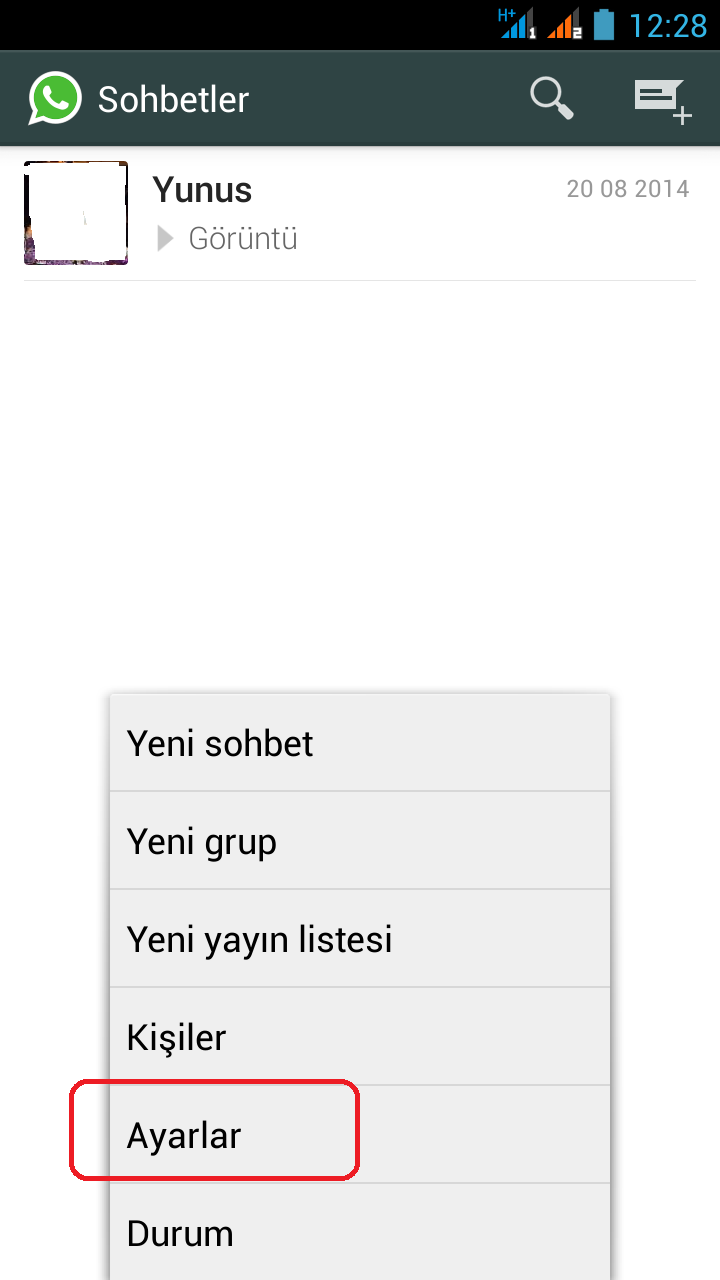
Task: Open Kişiler from the menu
Action: point(359,1037)
